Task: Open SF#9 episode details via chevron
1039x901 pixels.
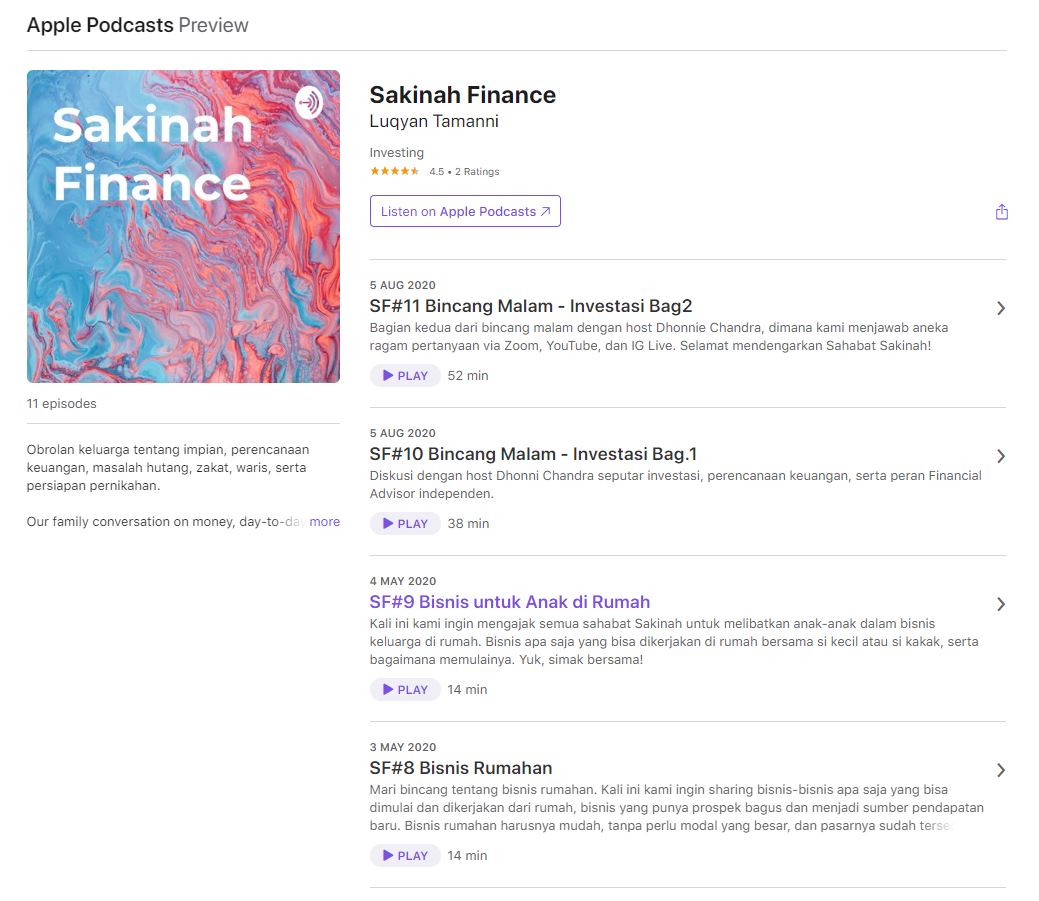Action: tap(1000, 604)
